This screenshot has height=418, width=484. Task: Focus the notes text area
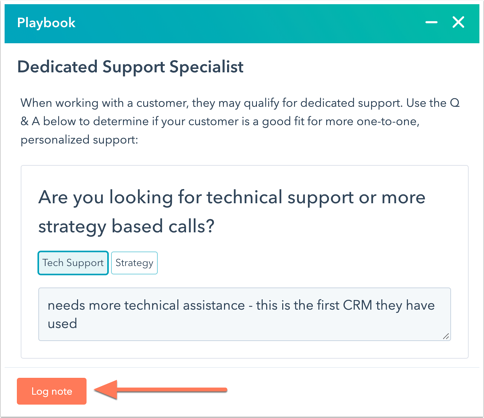tap(244, 314)
